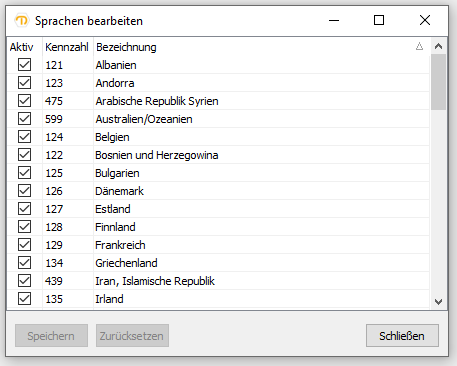Click the vertical scrollbar thumb
The image size is (457, 366).
pos(438,82)
